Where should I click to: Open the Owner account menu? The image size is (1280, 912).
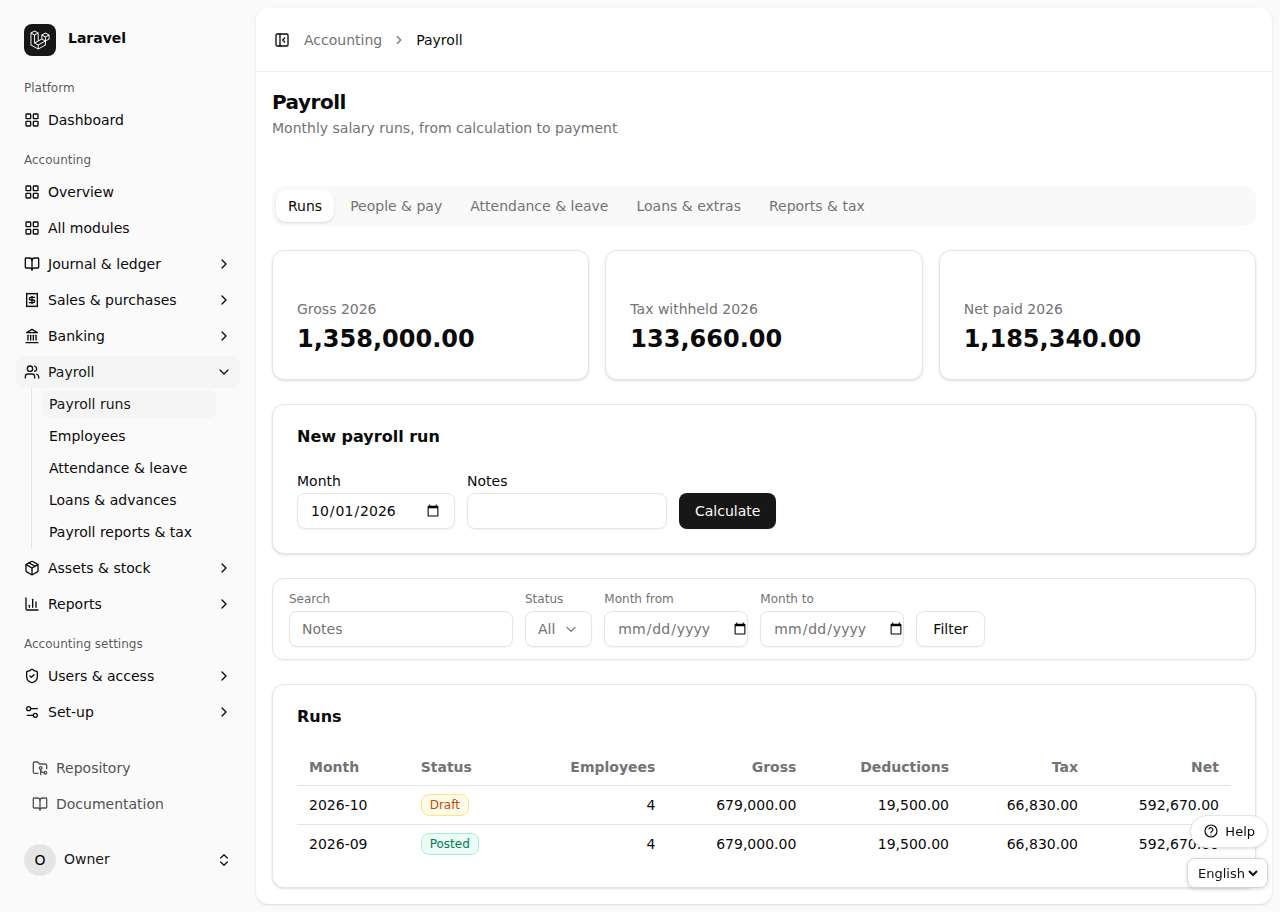pos(128,860)
